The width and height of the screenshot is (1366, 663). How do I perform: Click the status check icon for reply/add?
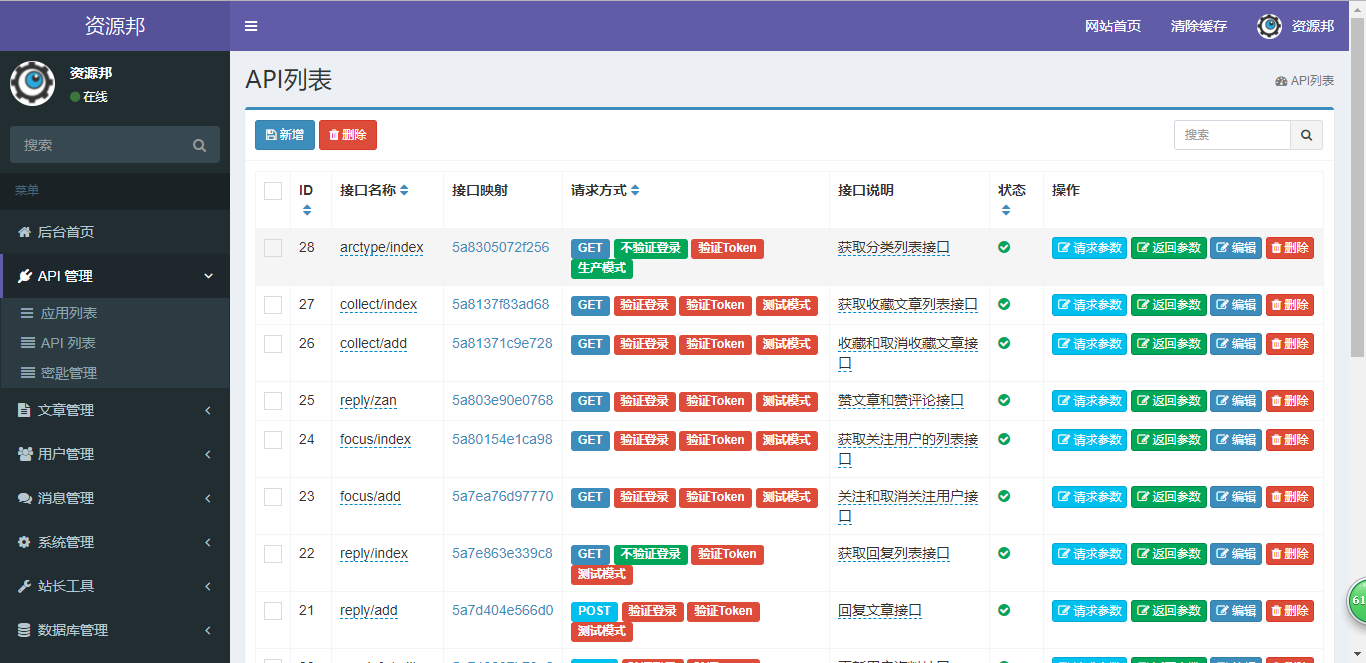1004,610
